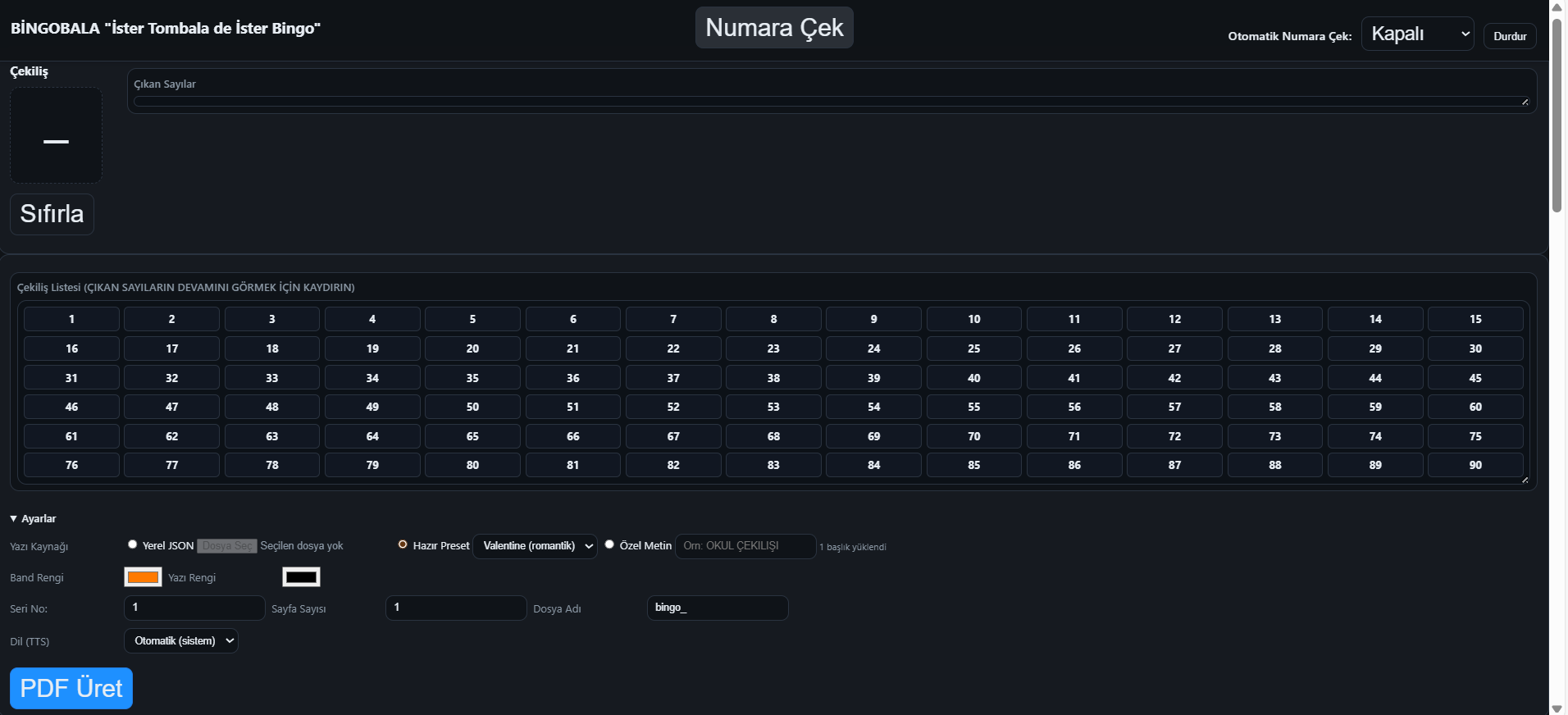Click number 90 cell in Çekiliş Listesi
This screenshot has height=715, width=1568.
(1475, 465)
